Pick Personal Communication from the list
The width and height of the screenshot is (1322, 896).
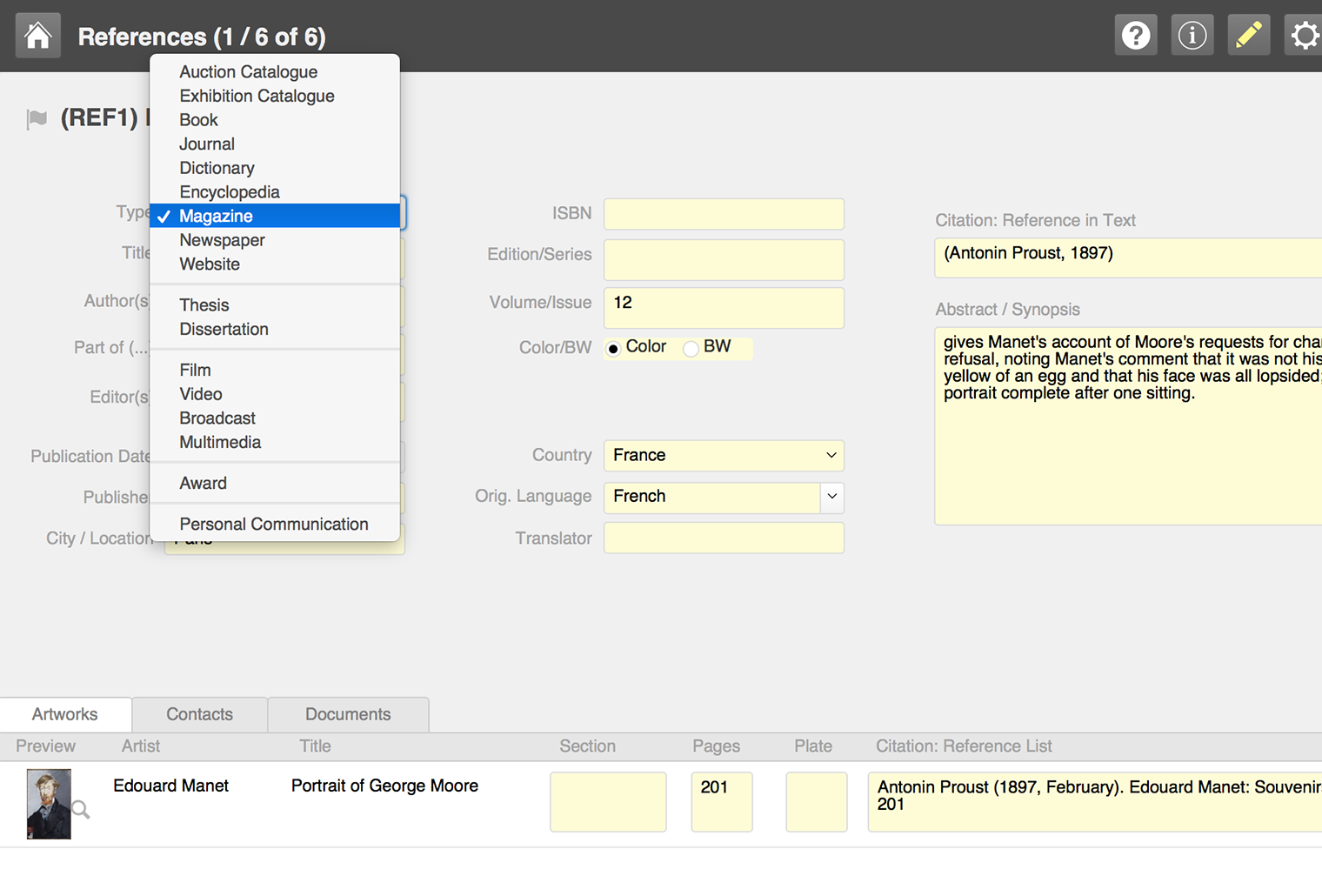click(273, 524)
